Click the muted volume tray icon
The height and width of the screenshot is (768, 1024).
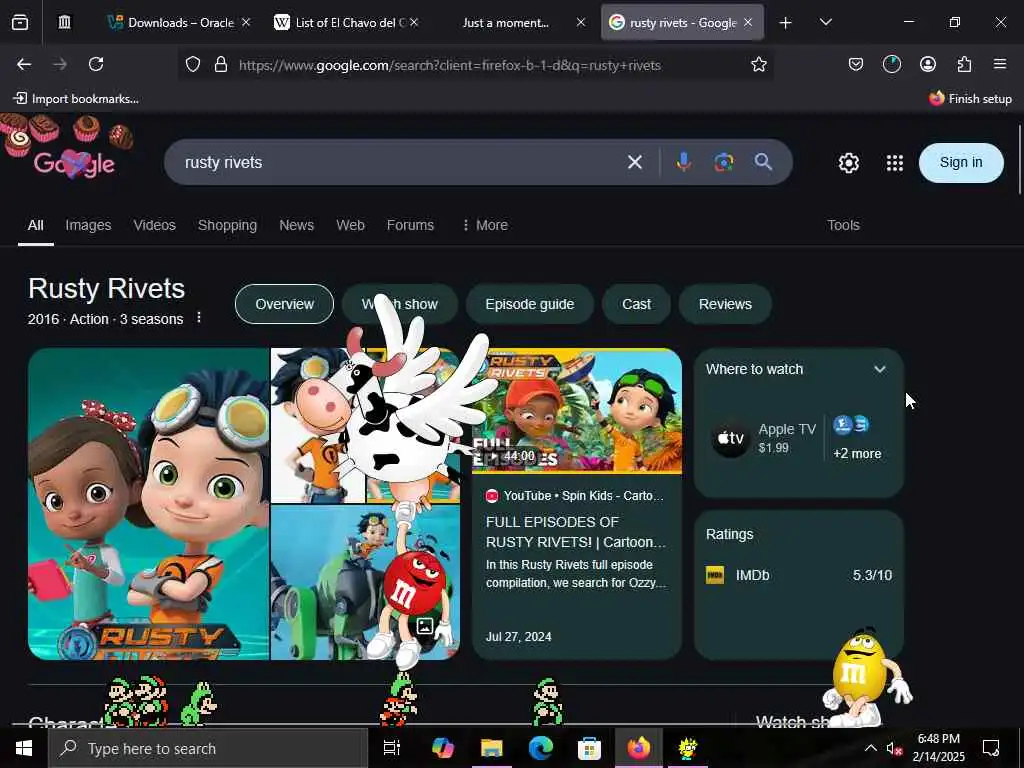[894, 748]
